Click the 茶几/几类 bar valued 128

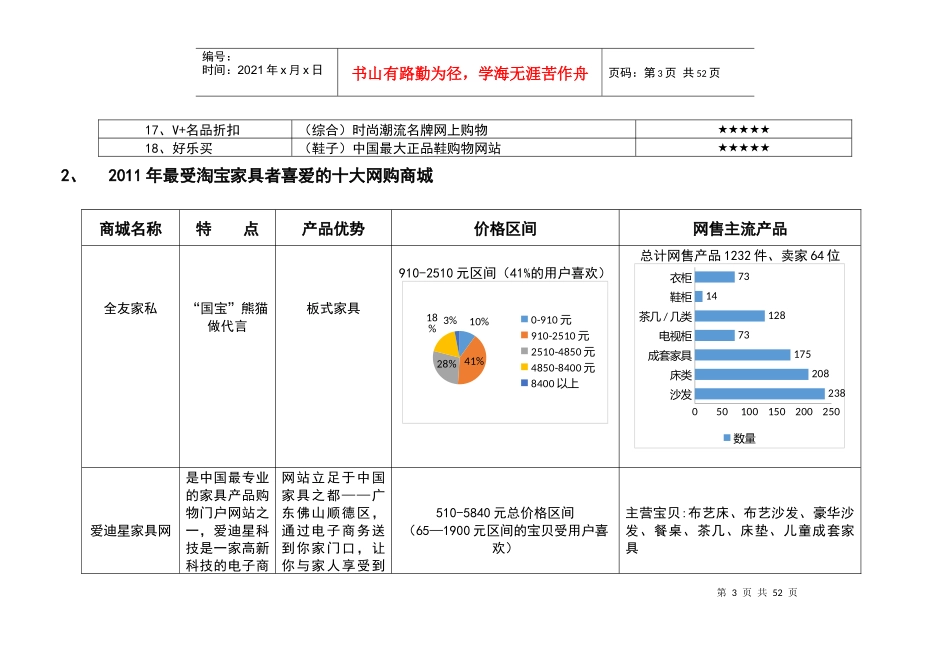pos(729,316)
